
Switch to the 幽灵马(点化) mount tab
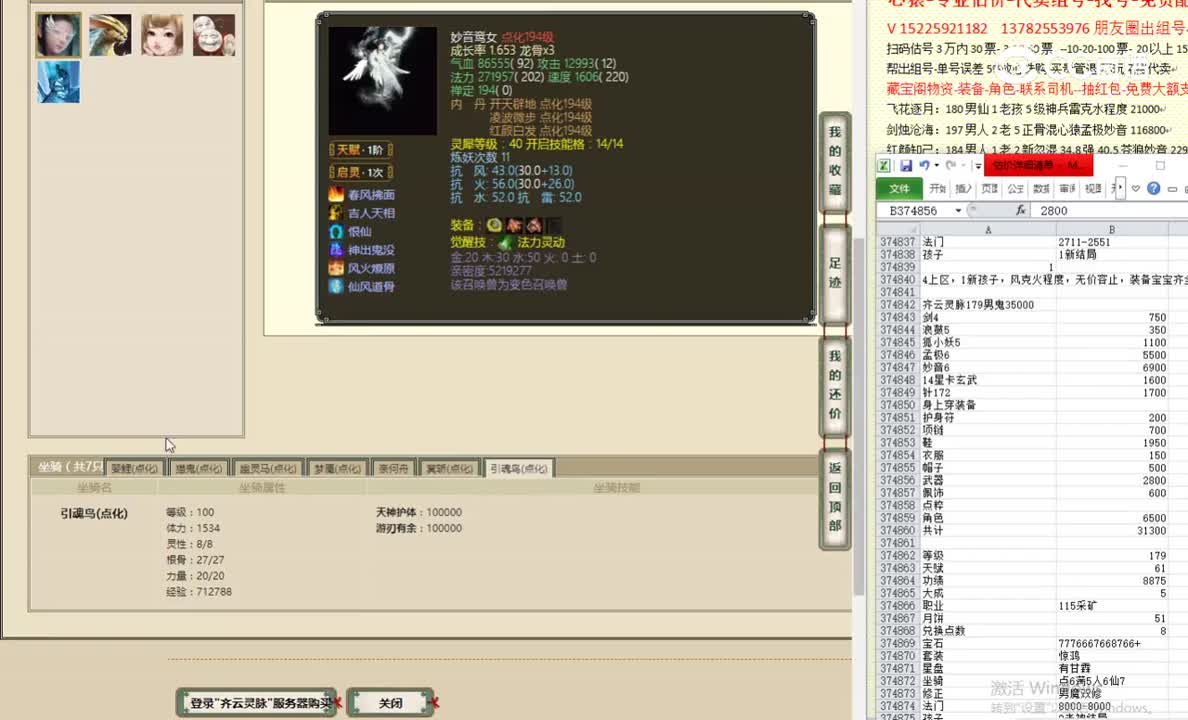[267, 468]
